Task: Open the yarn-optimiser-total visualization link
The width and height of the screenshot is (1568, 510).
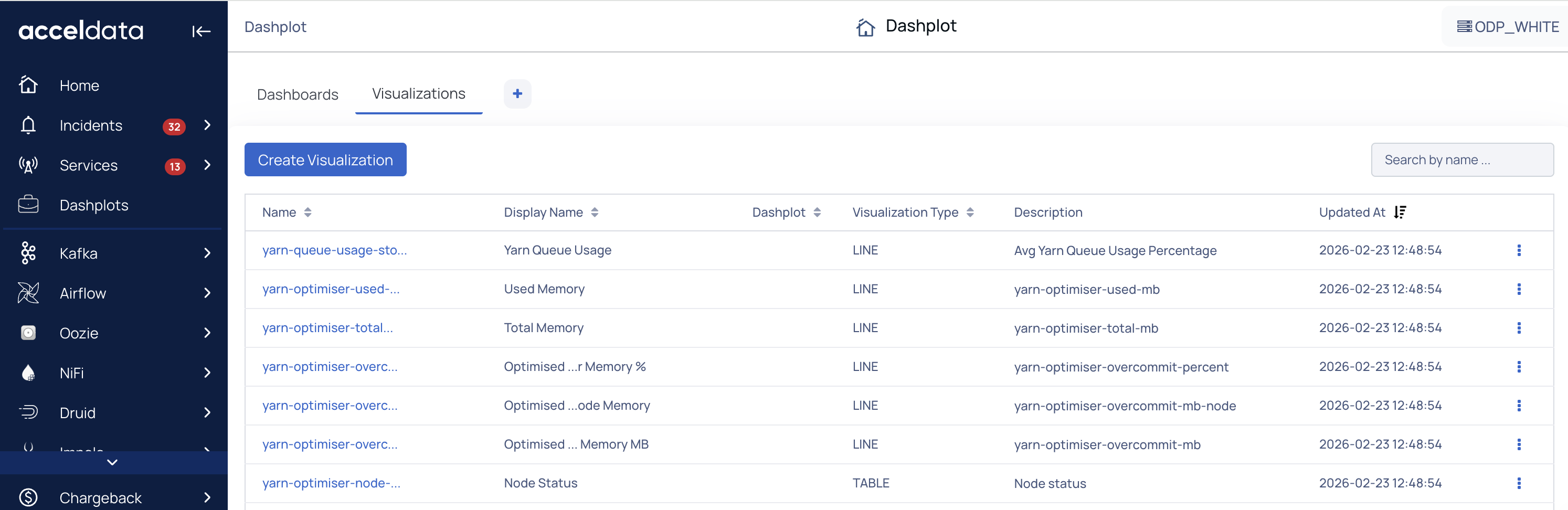Action: [327, 328]
